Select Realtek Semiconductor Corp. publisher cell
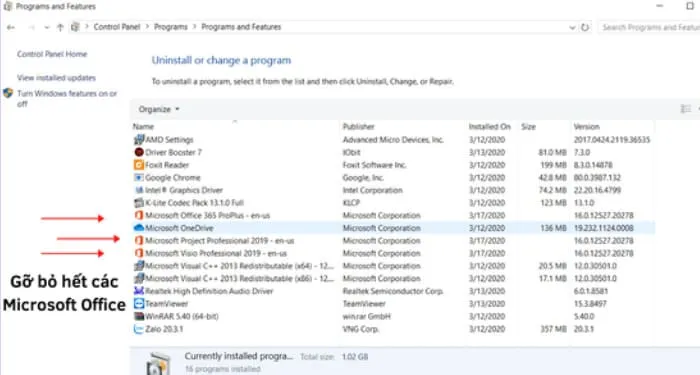 (393, 291)
